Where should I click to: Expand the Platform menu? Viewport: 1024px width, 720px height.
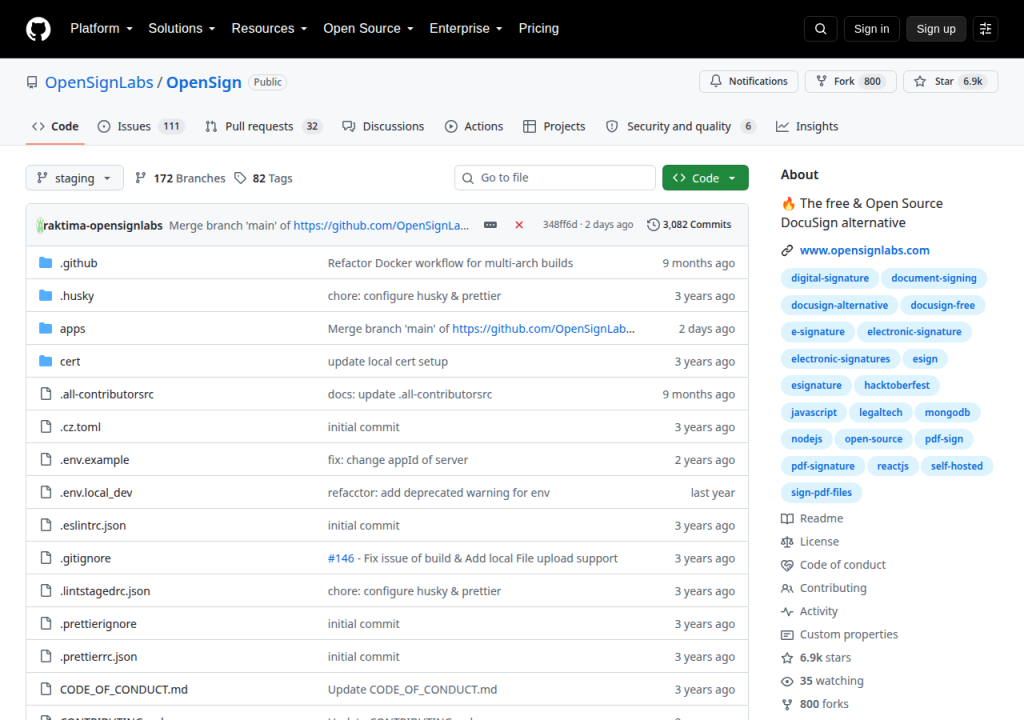pos(101,29)
